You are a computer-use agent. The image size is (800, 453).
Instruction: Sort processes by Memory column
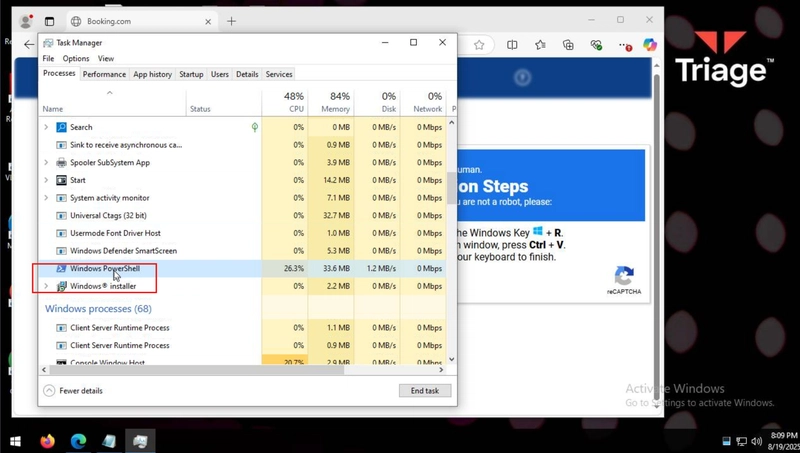tap(331, 103)
